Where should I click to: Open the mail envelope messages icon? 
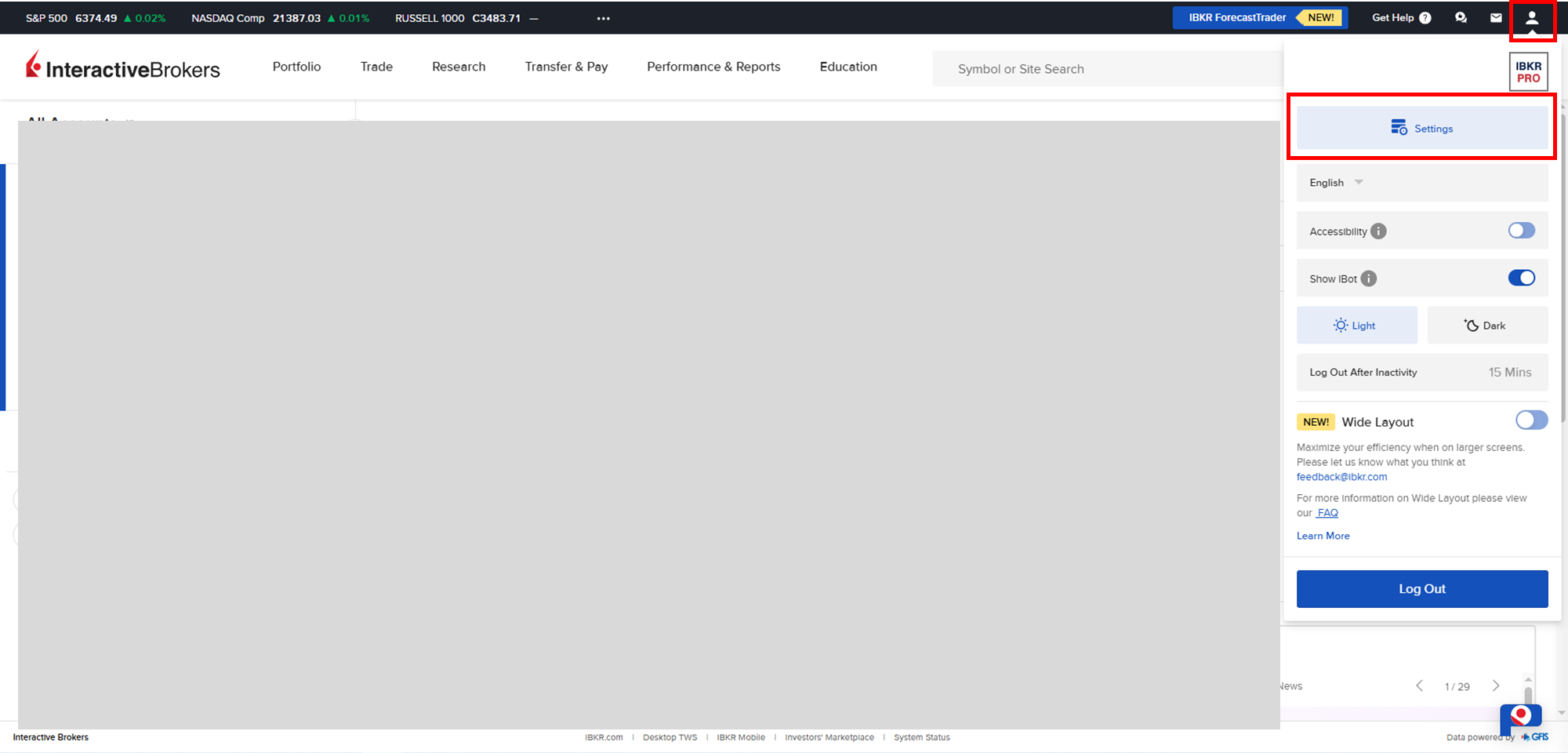pos(1496,18)
